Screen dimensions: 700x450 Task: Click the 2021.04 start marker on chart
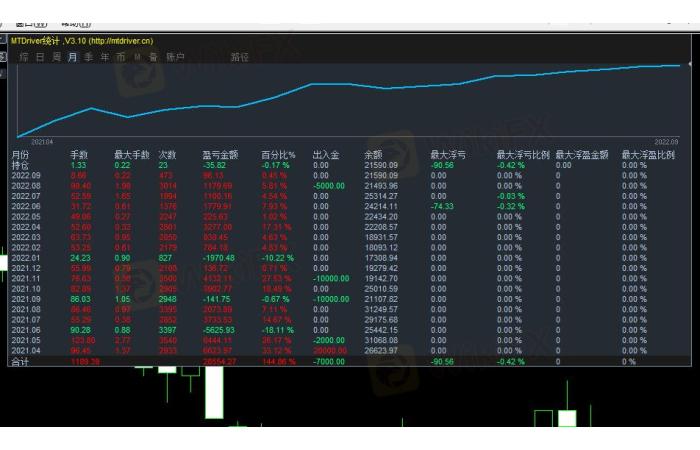click(x=41, y=143)
